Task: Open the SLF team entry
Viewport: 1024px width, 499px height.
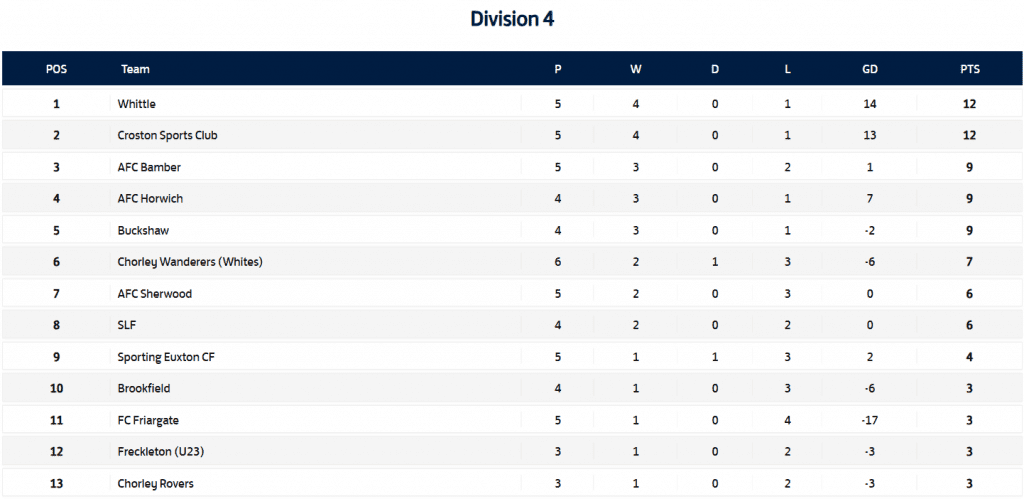Action: [x=127, y=325]
